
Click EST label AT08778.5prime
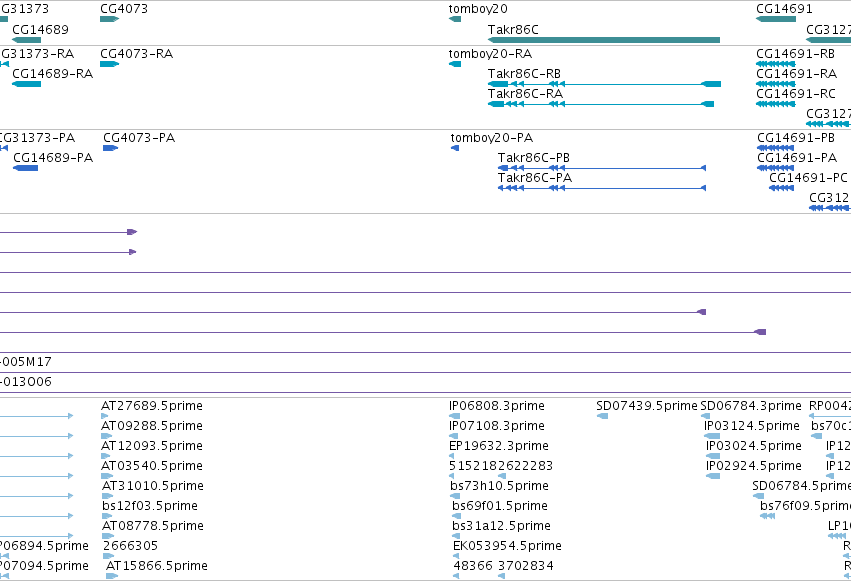[153, 526]
